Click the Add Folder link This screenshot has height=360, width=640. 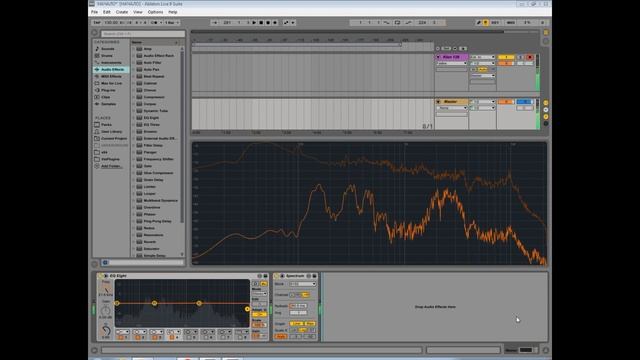point(110,166)
